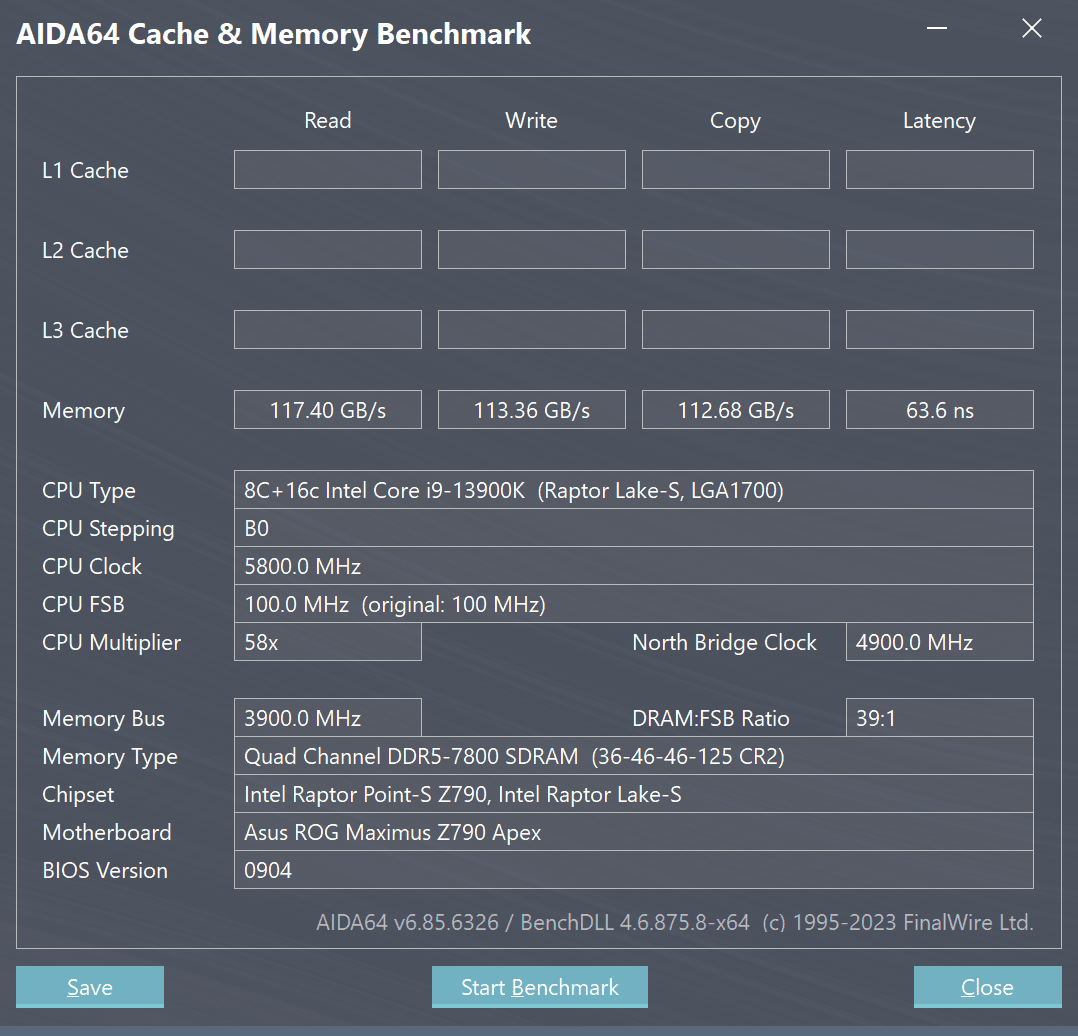Screen dimensions: 1078x1036
Task: Click the Memory Bus label
Action: [x=103, y=719]
